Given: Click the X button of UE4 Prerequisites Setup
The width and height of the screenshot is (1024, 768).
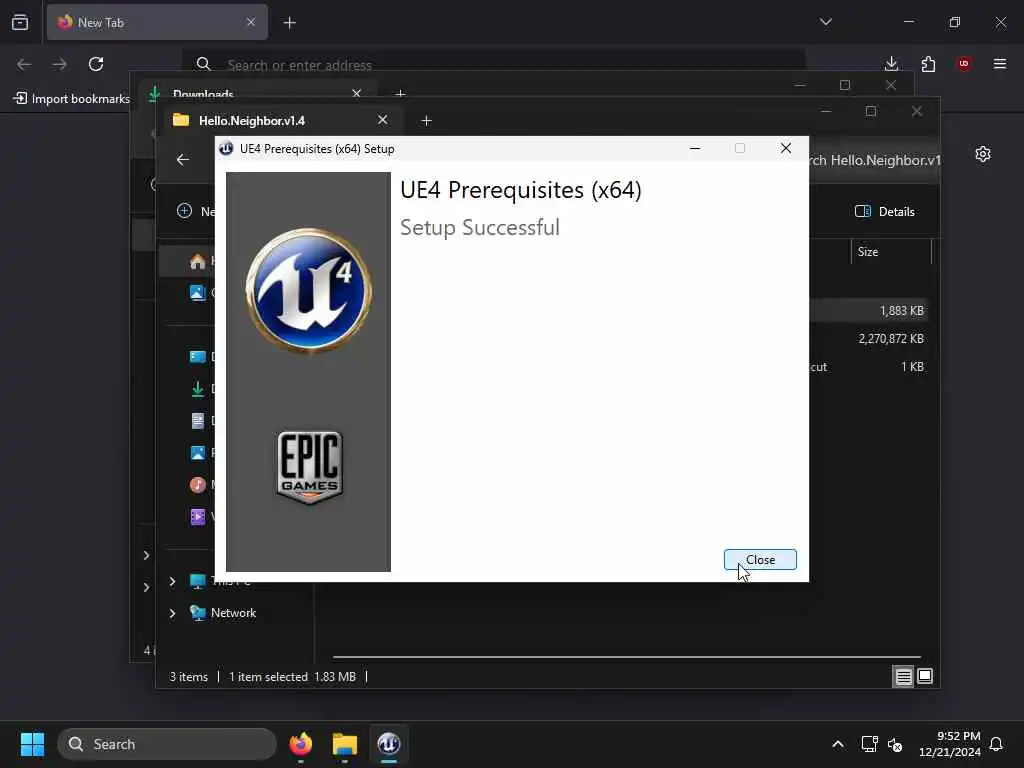Looking at the screenshot, I should [786, 149].
